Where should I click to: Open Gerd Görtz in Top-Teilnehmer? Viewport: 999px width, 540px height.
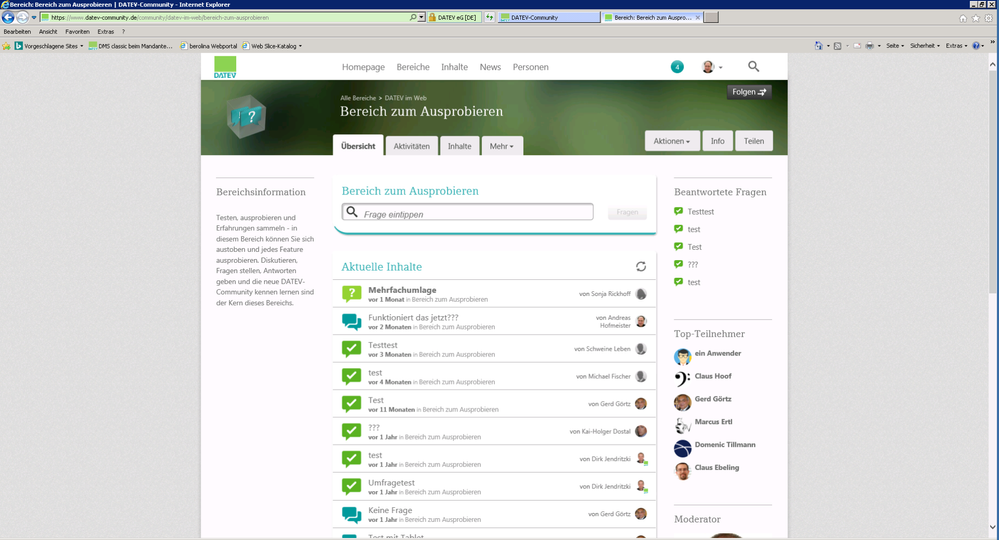[712, 399]
